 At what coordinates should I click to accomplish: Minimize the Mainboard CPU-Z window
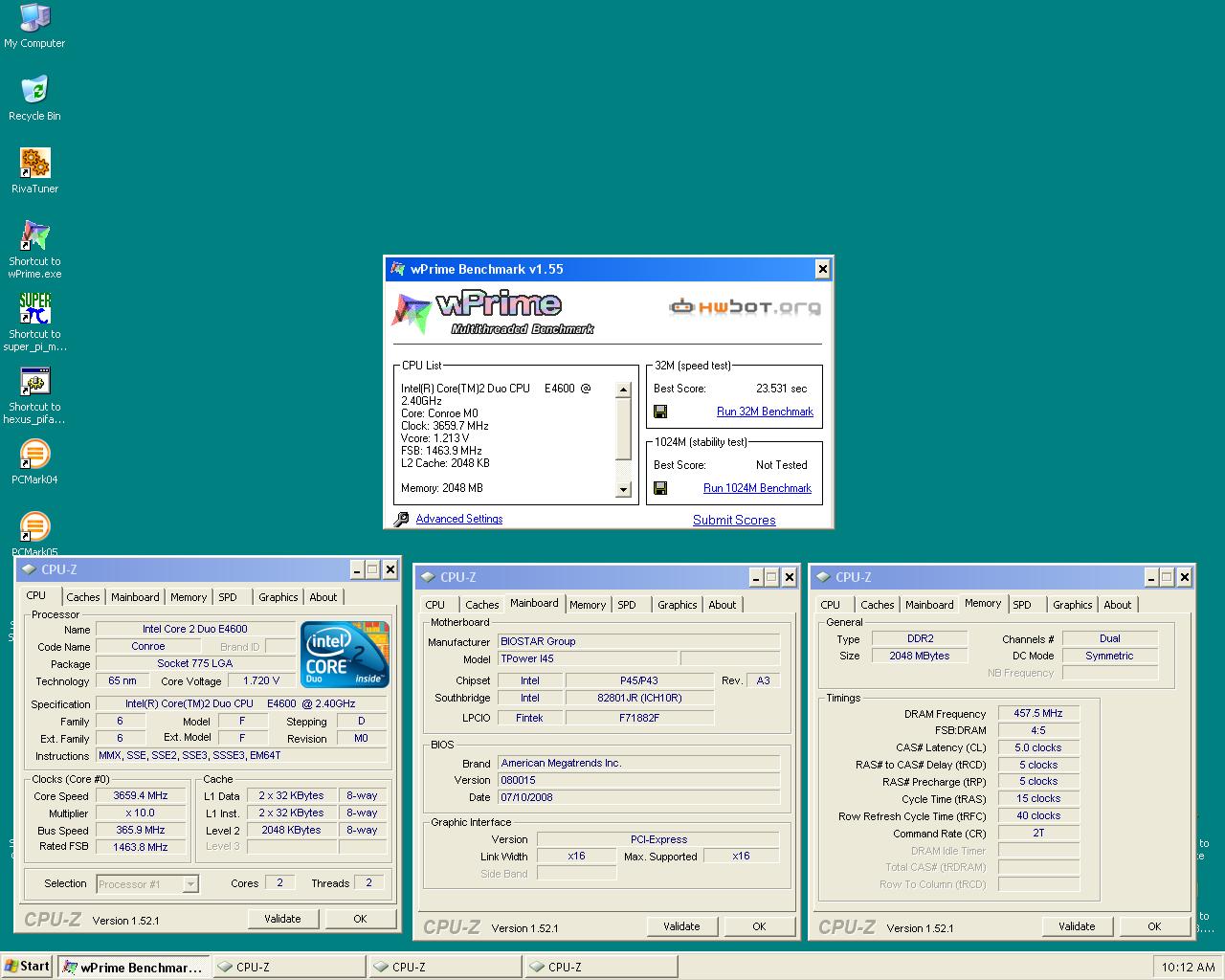pyautogui.click(x=755, y=577)
